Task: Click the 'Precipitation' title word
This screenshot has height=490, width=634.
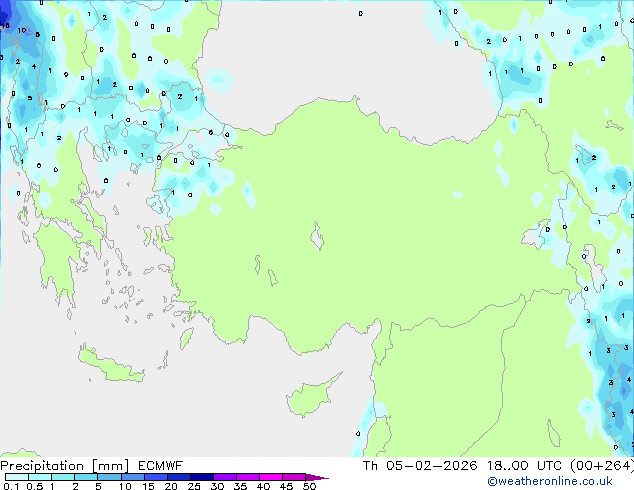Action: point(42,466)
